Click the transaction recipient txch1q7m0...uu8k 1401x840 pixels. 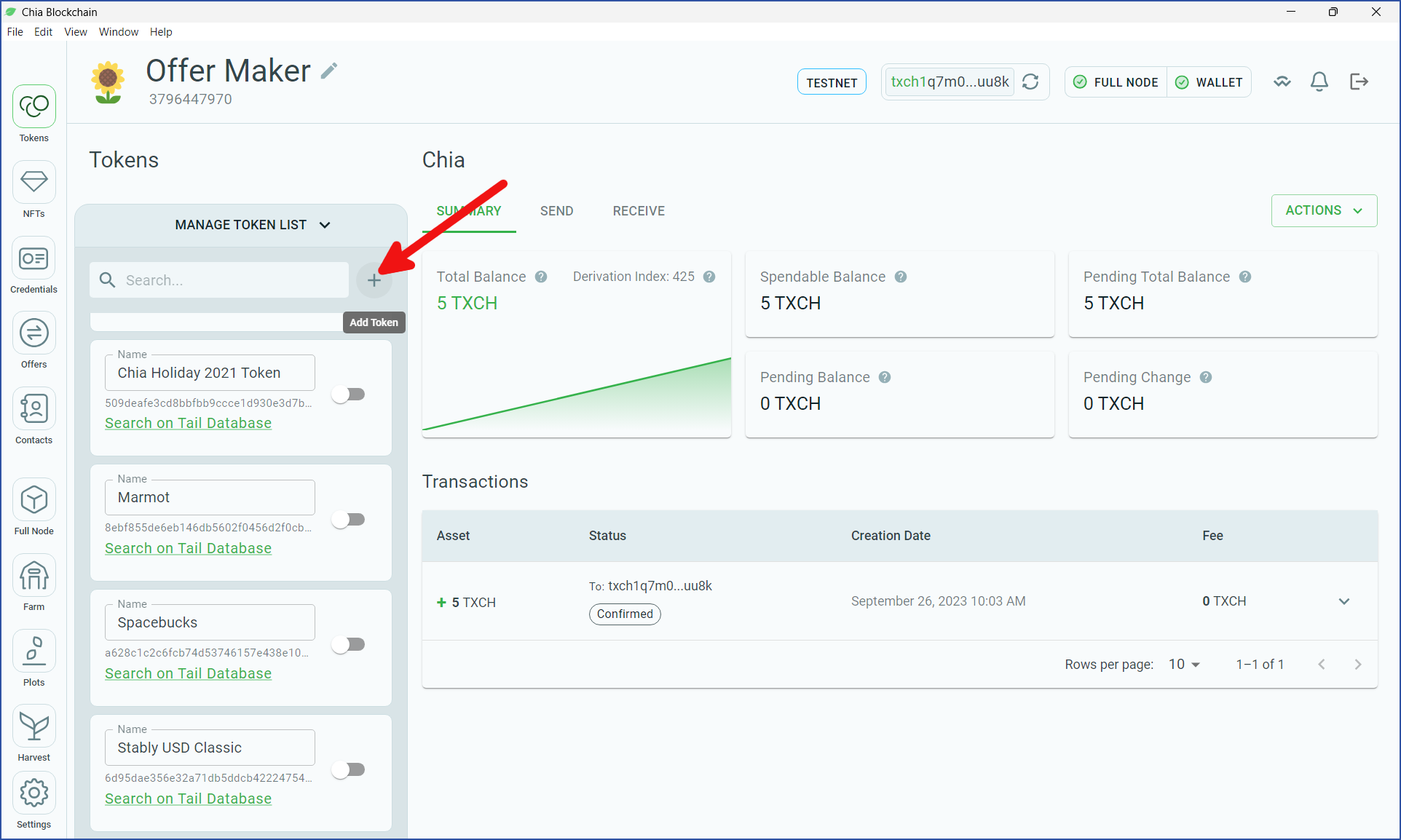[660, 586]
